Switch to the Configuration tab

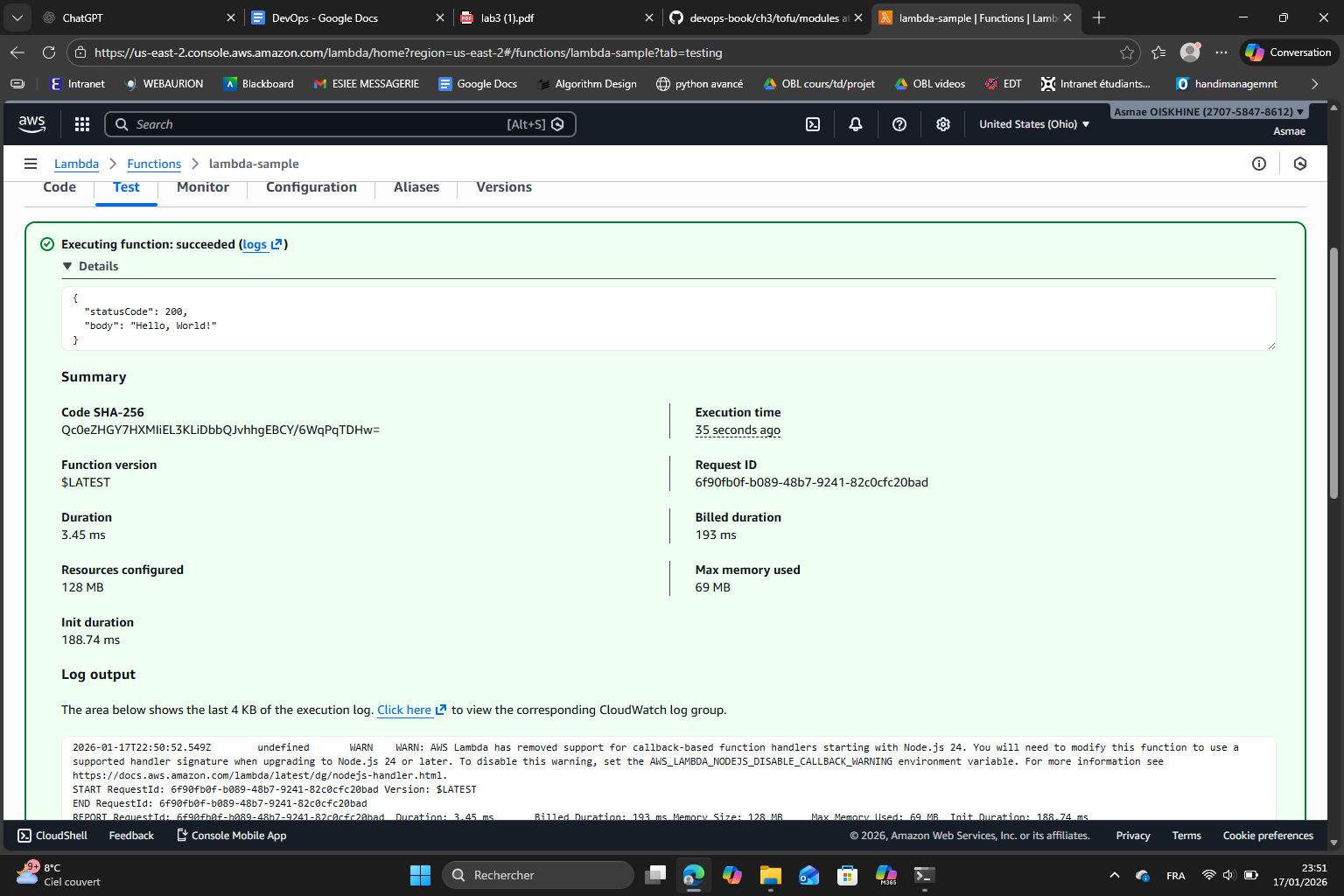tap(311, 186)
